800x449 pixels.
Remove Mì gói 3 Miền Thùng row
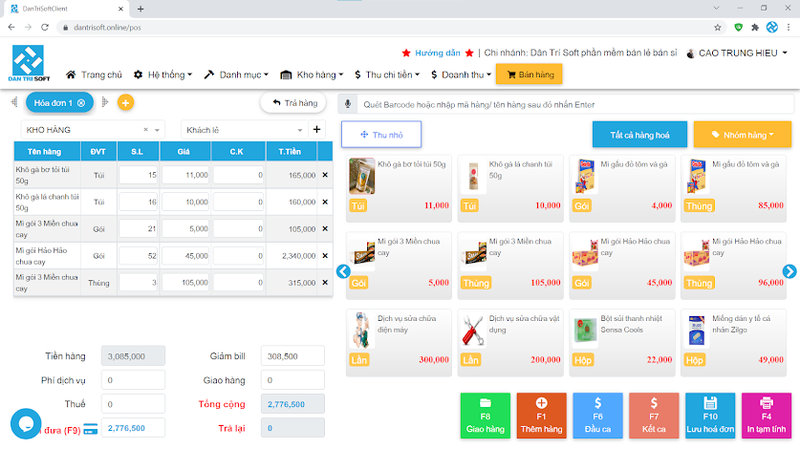[x=325, y=283]
